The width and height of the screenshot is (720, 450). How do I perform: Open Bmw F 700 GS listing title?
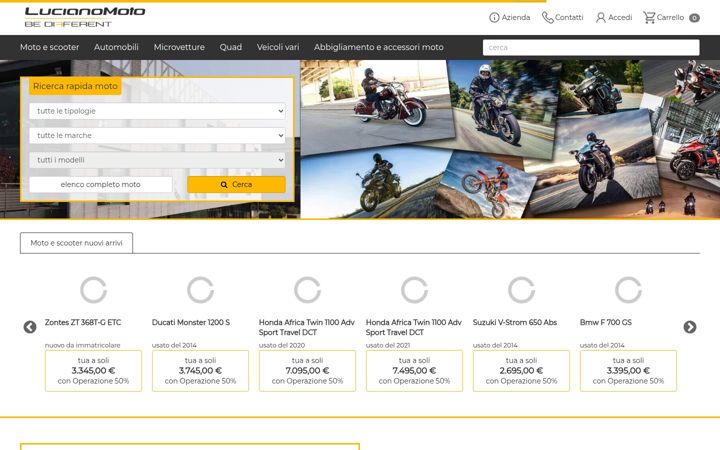pyautogui.click(x=606, y=322)
